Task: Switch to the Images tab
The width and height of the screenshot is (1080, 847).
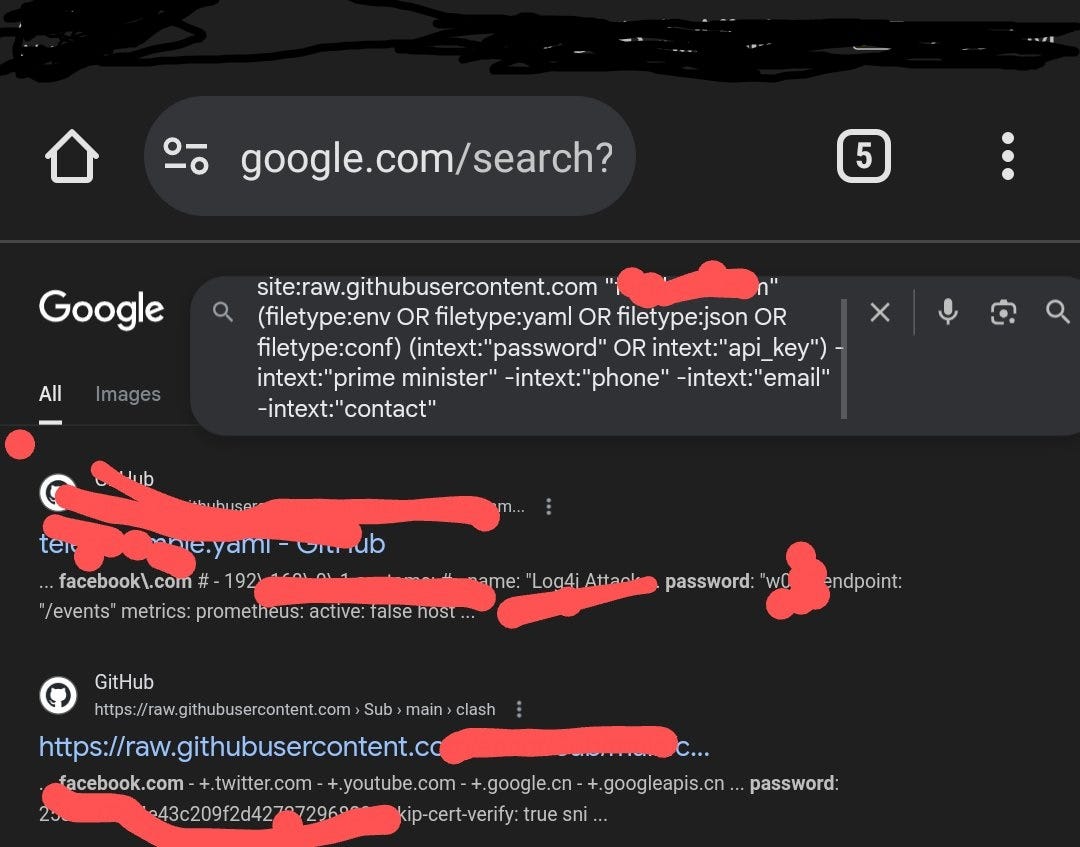Action: point(128,394)
